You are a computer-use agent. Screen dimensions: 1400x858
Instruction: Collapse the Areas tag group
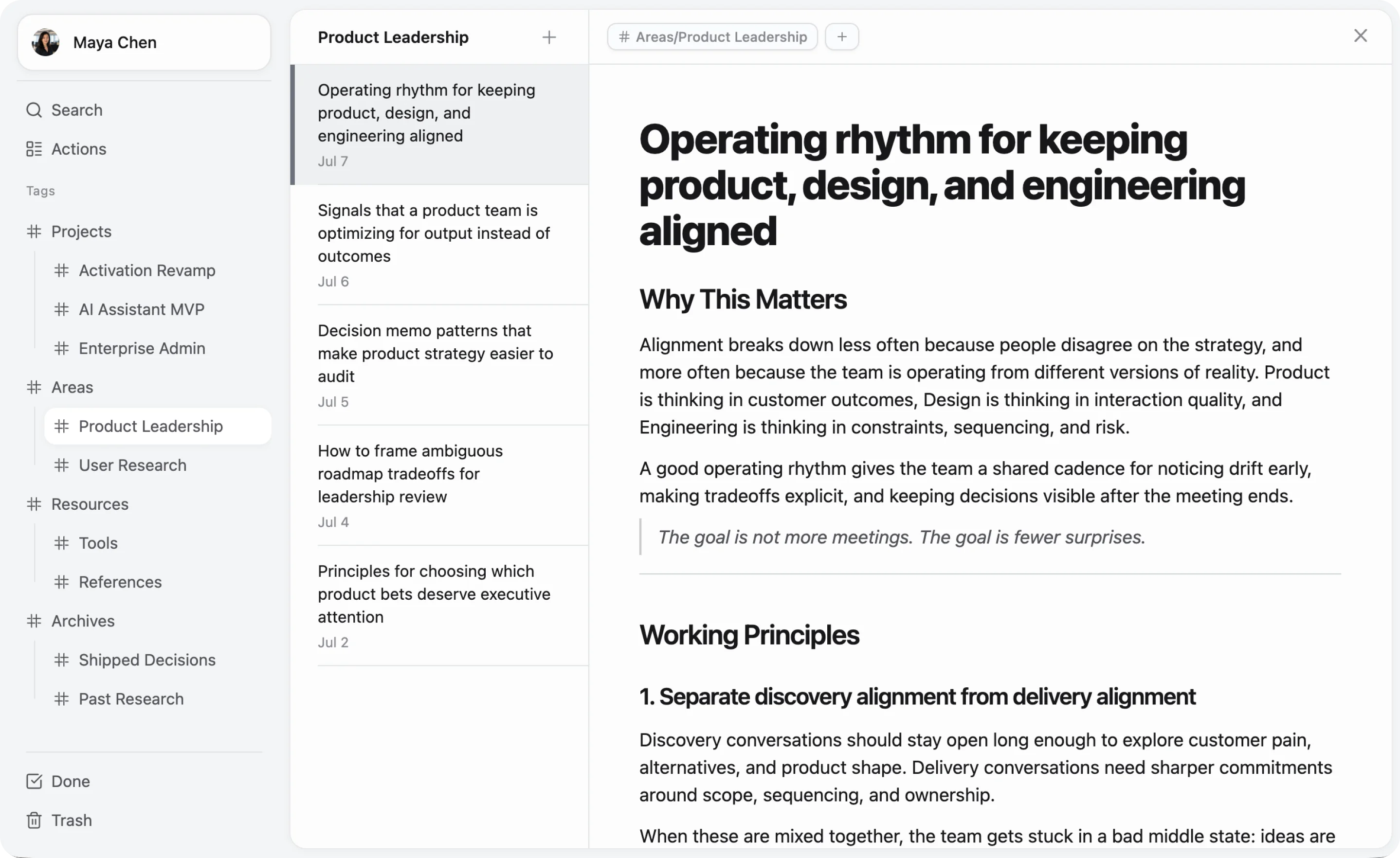[72, 387]
